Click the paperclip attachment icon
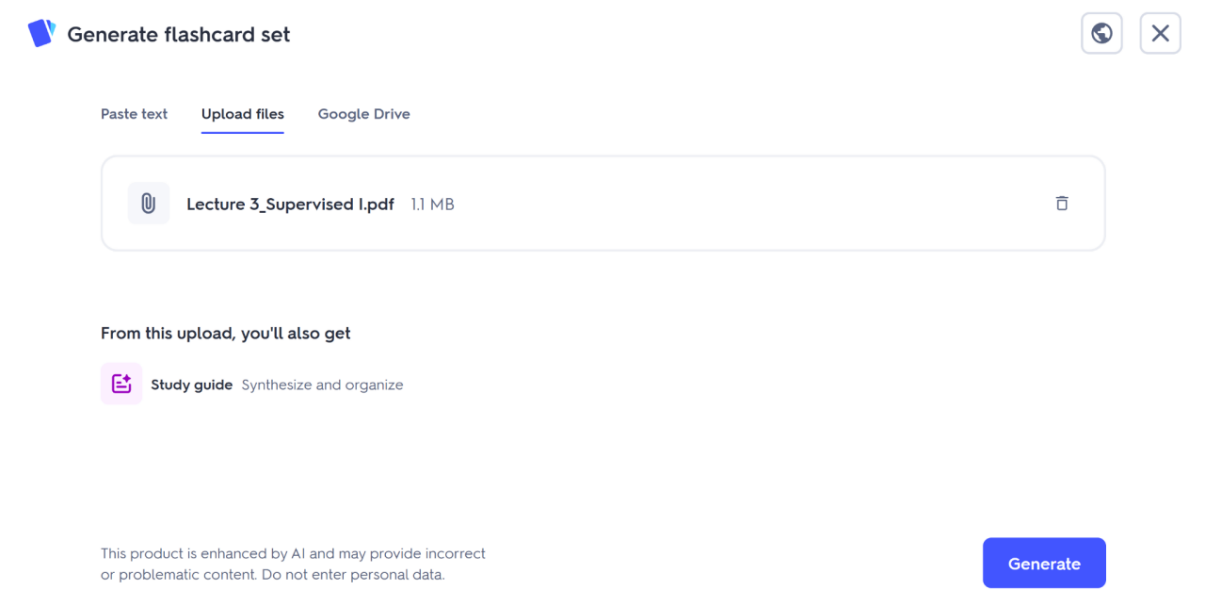 (148, 204)
